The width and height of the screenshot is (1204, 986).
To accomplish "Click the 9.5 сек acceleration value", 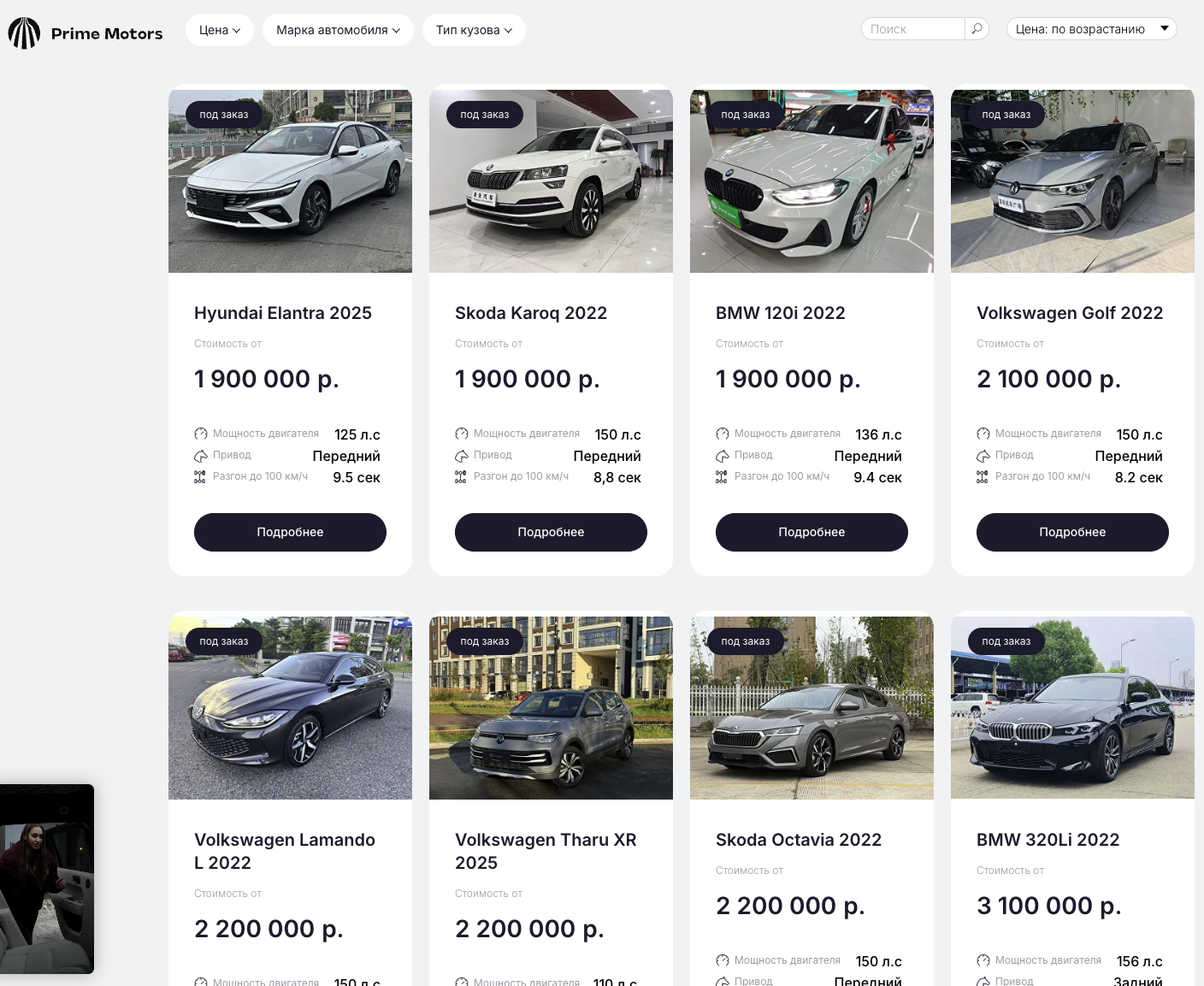I will point(357,477).
